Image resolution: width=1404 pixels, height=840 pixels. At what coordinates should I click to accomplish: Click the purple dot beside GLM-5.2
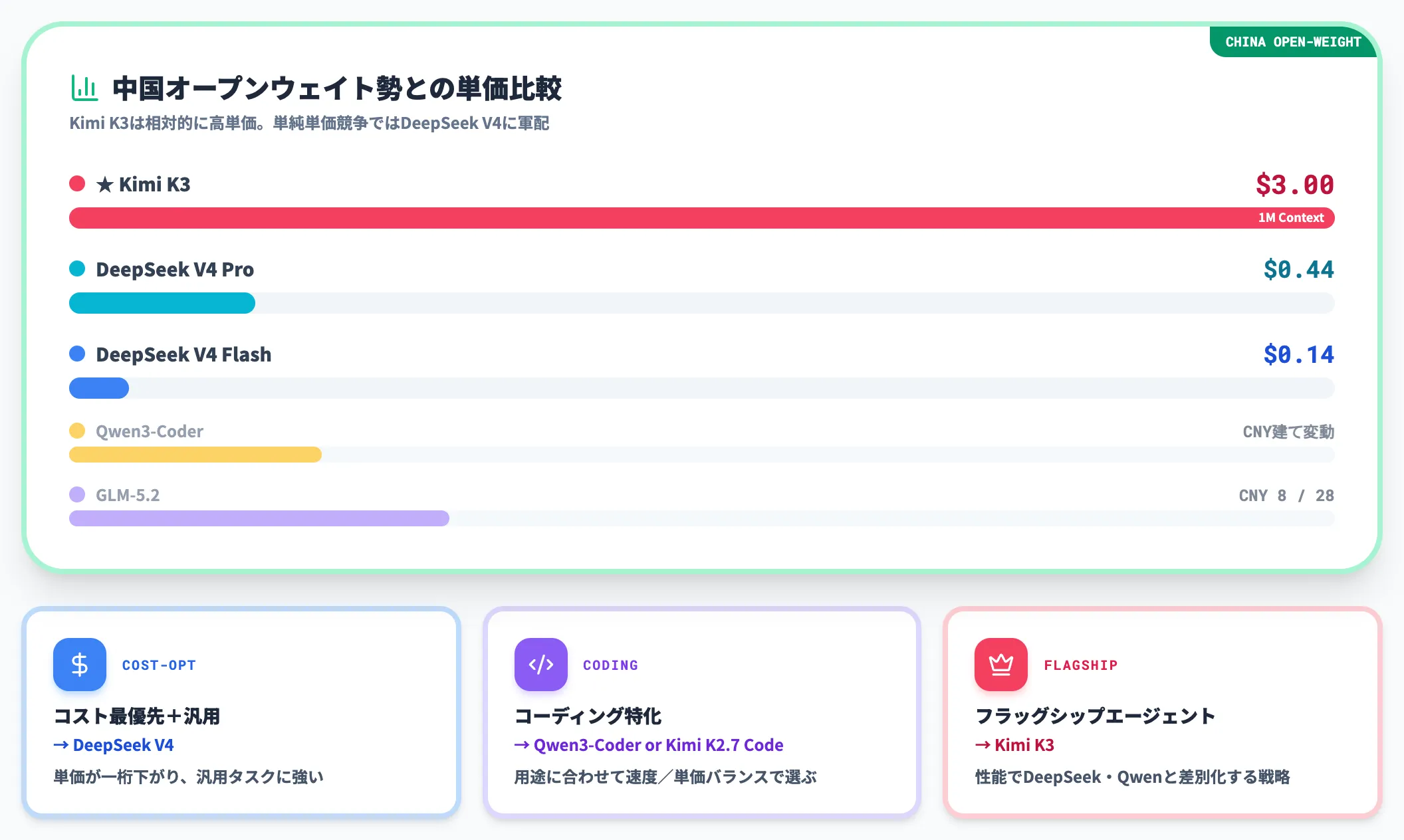[77, 494]
